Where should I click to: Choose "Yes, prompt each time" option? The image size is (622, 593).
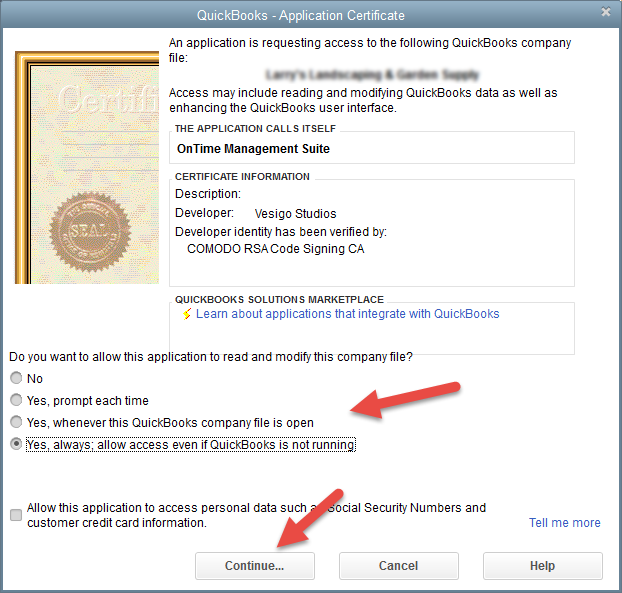point(16,400)
